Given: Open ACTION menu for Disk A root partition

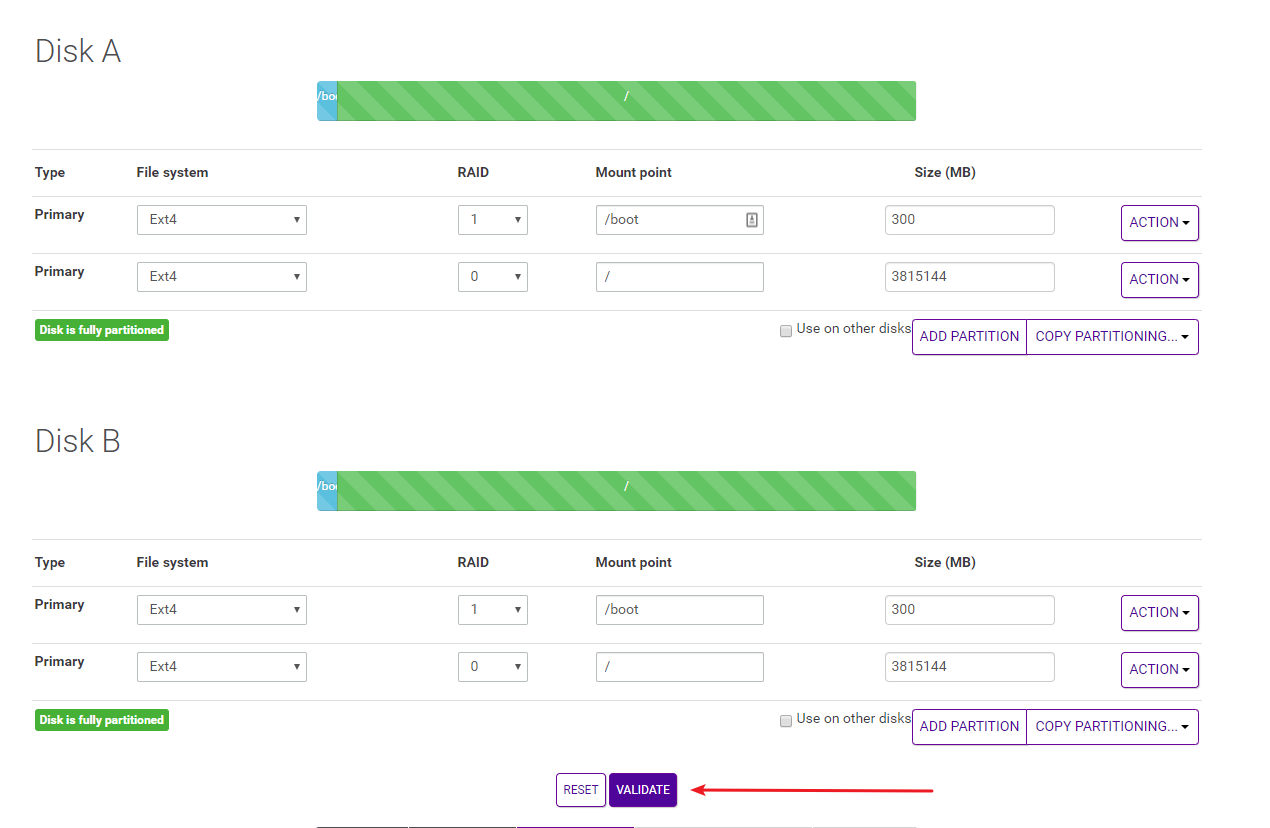Looking at the screenshot, I should [1159, 280].
